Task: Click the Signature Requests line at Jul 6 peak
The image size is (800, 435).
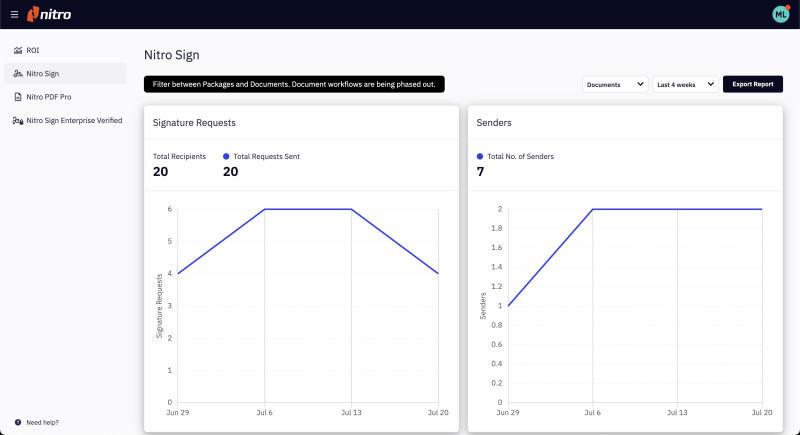Action: [264, 209]
